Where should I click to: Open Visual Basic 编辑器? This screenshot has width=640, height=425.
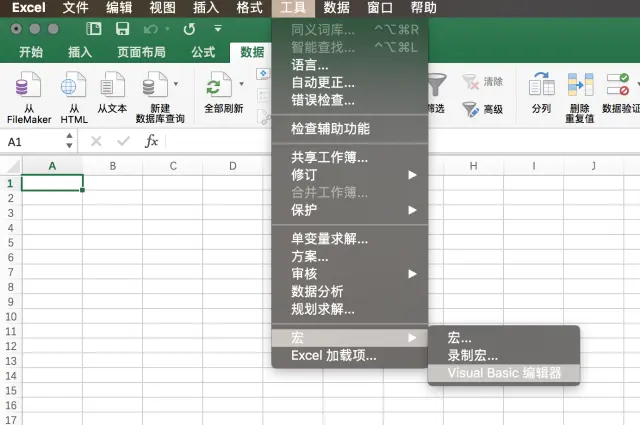pos(504,373)
